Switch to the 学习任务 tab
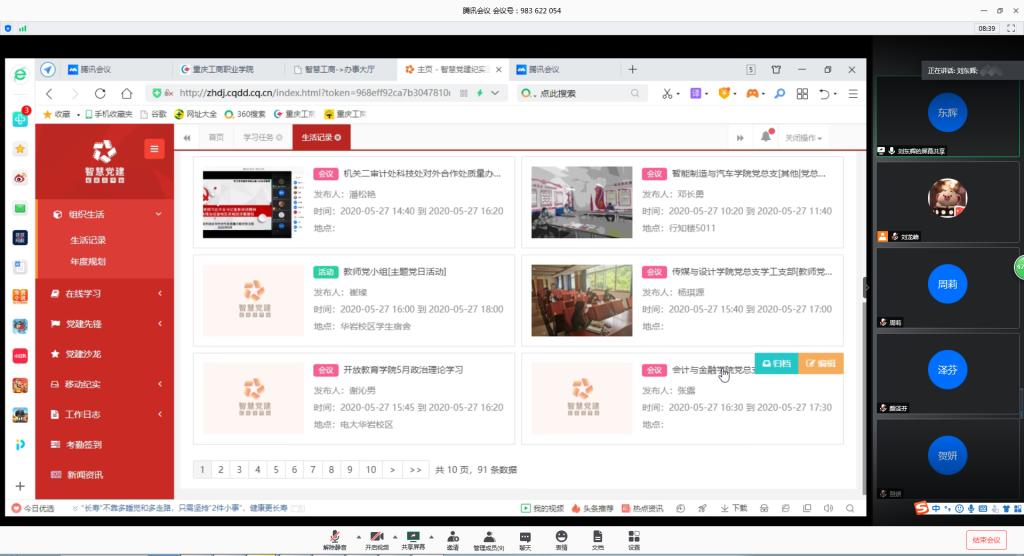Viewport: 1024px width, 556px height. pos(264,137)
